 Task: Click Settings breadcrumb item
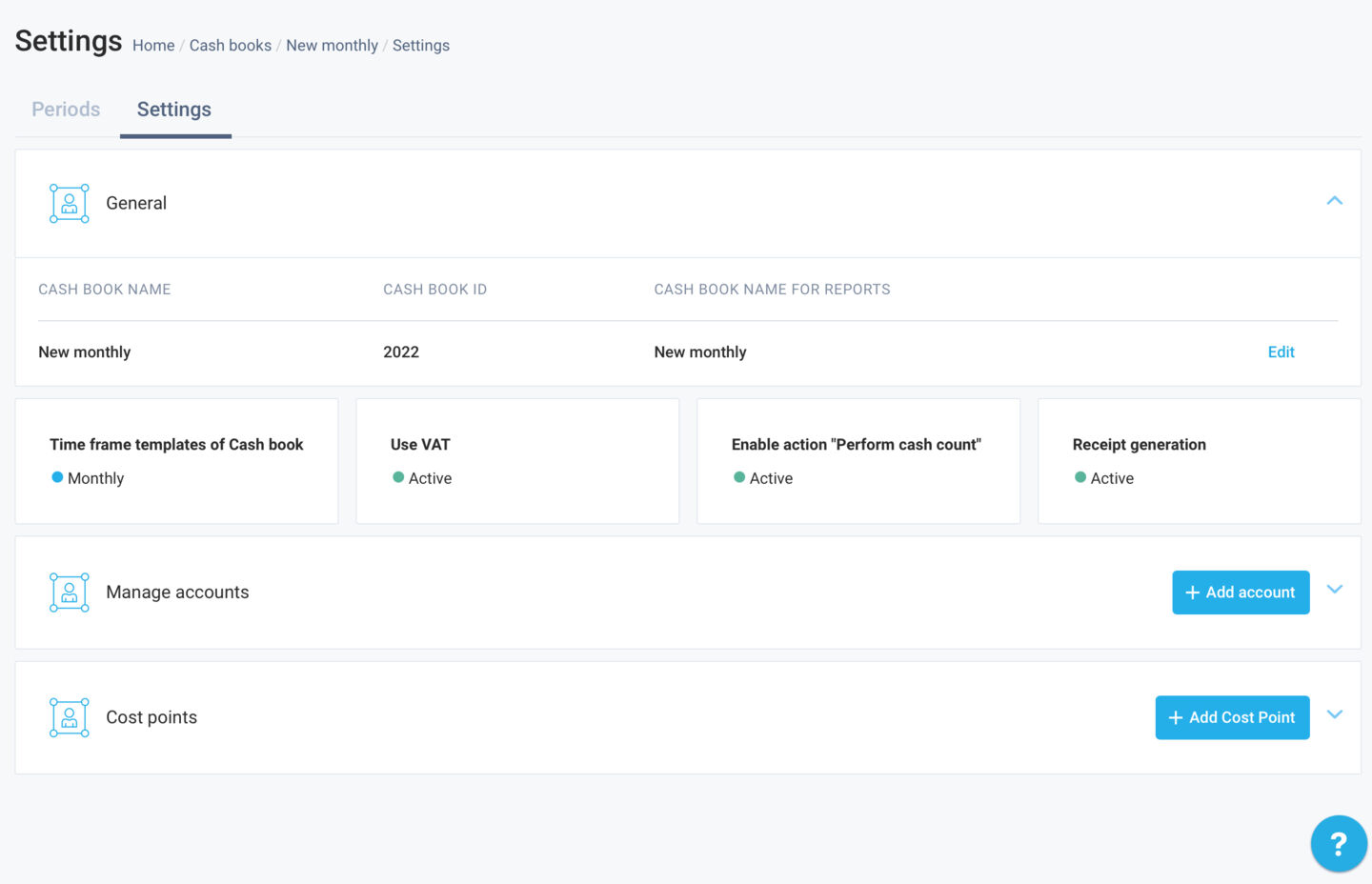pyautogui.click(x=421, y=46)
